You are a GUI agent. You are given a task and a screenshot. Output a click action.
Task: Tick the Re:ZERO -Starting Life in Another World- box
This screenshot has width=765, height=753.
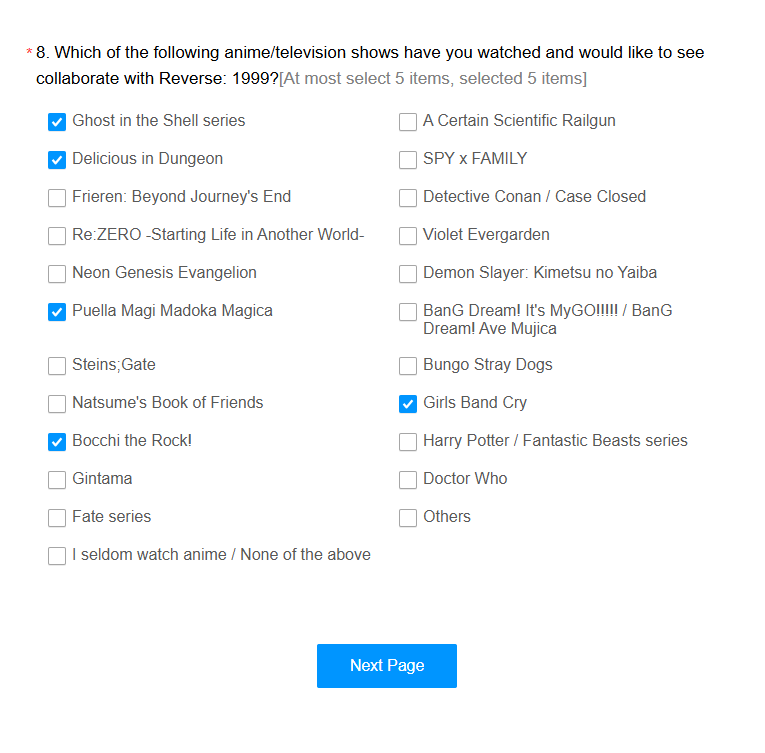[x=57, y=236]
